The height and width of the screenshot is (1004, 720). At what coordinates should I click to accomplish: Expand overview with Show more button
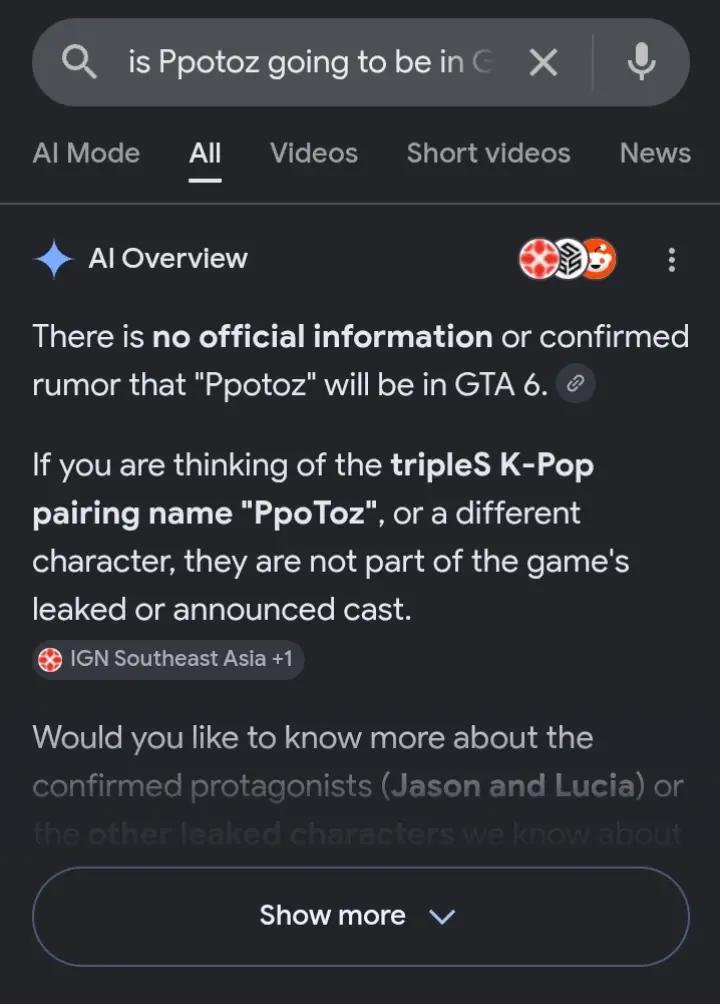[361, 916]
